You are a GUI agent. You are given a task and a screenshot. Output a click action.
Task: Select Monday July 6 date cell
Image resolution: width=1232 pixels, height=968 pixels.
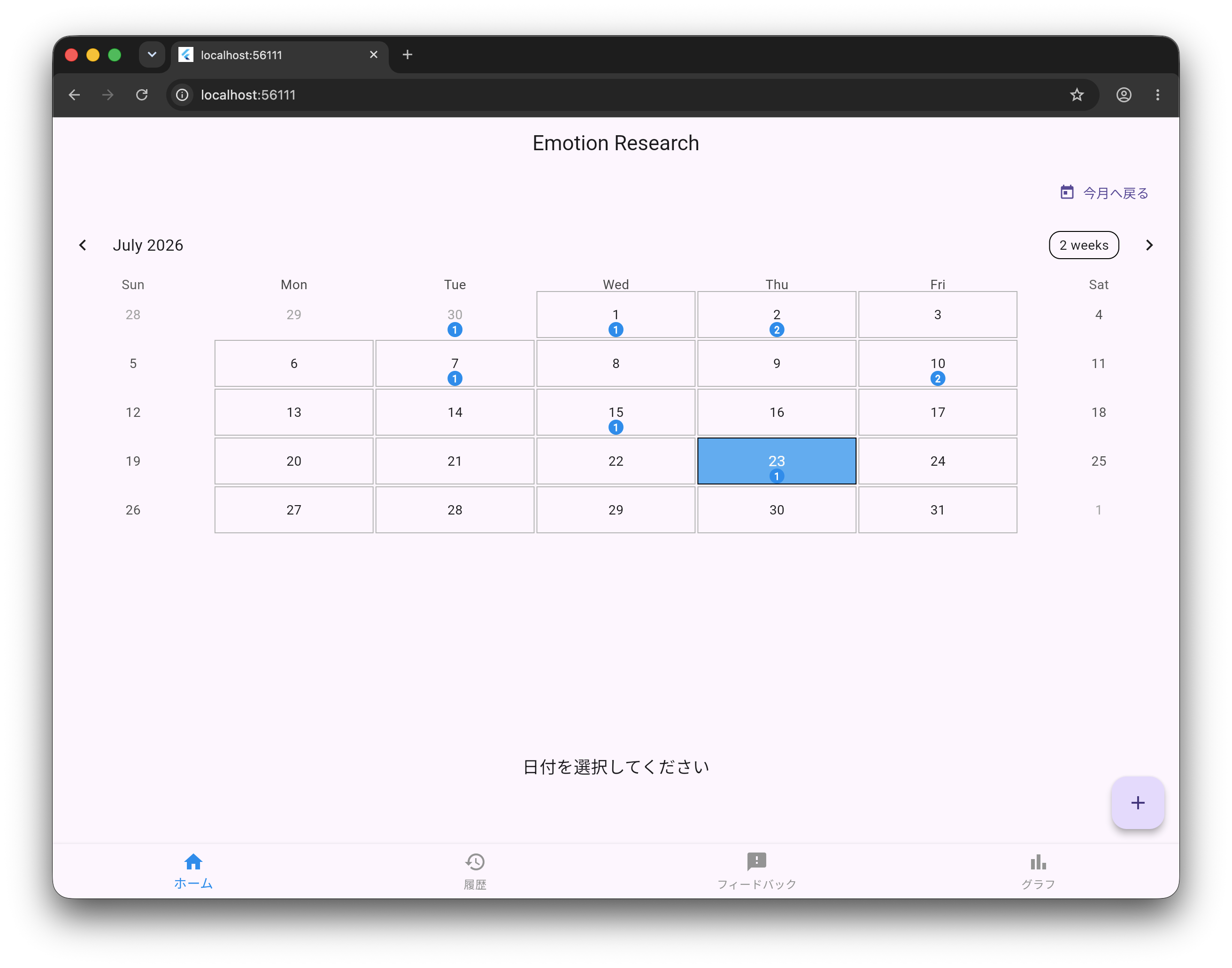click(x=293, y=363)
